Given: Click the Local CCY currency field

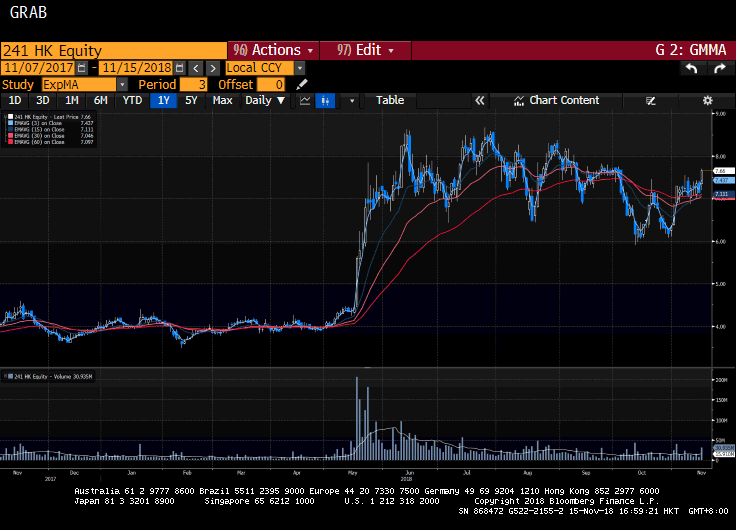Looking at the screenshot, I should 260,68.
